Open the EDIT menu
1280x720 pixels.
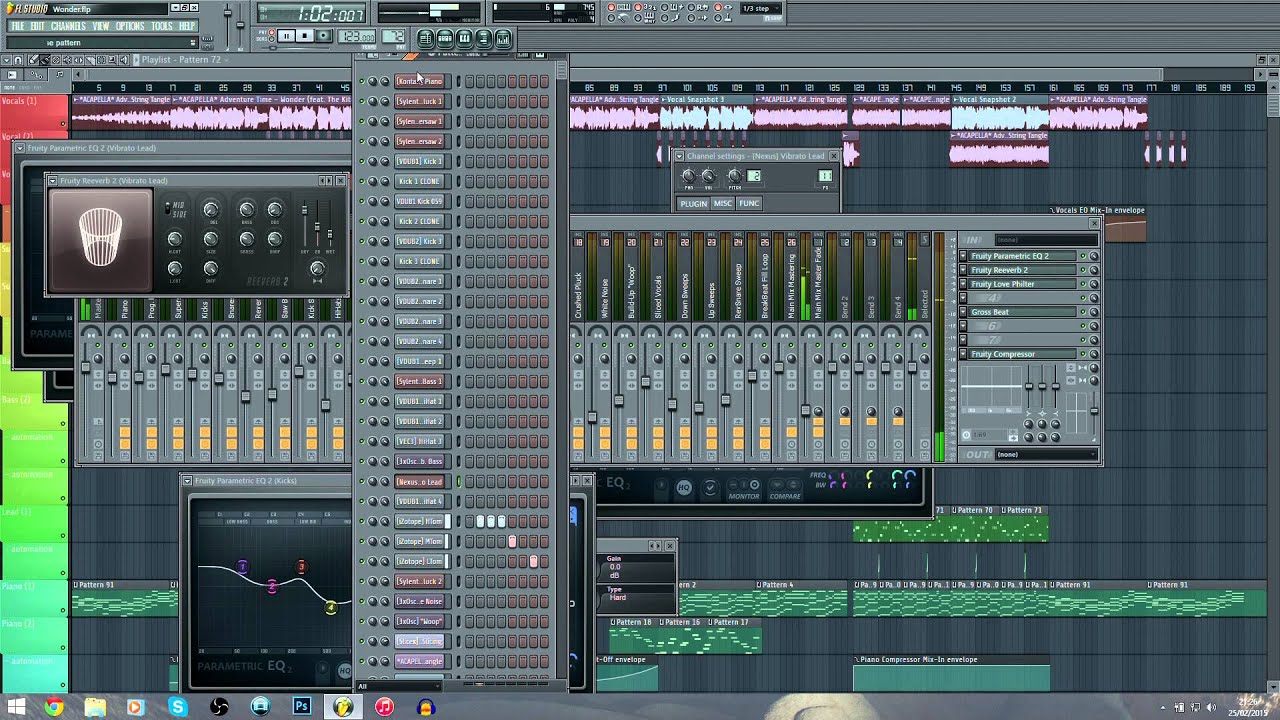point(37,25)
